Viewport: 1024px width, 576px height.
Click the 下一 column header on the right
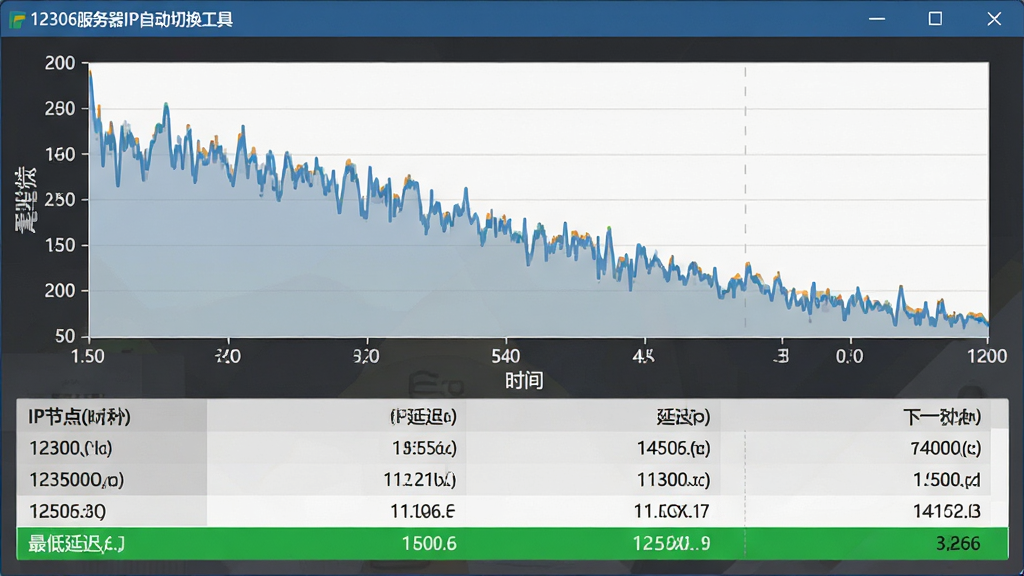(942, 417)
